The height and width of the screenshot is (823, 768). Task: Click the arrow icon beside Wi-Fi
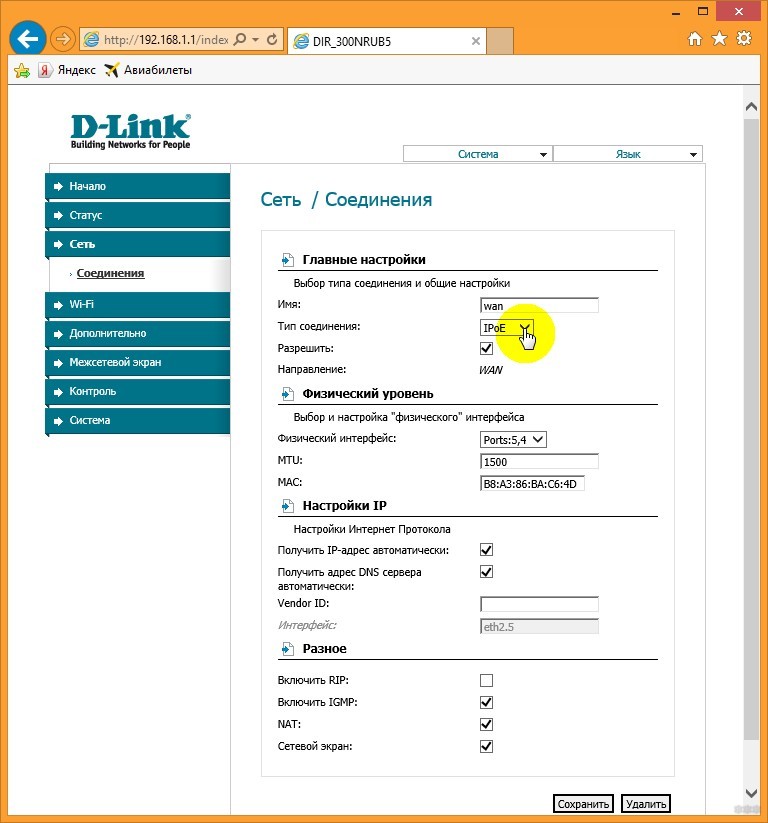click(58, 305)
